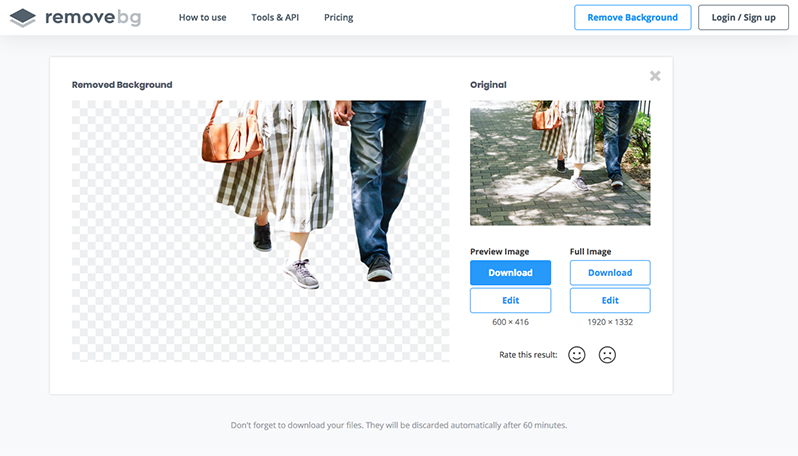Click the 'Full Image' label
This screenshot has height=456, width=798.
tap(590, 251)
